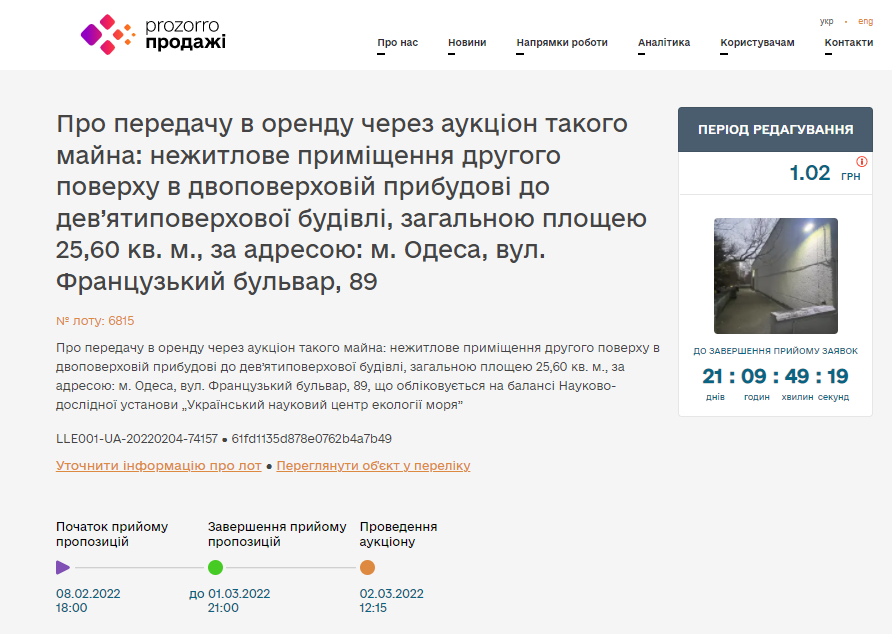Viewport: 892px width, 634px height.
Task: Switch the site language to eng
Action: click(x=864, y=20)
